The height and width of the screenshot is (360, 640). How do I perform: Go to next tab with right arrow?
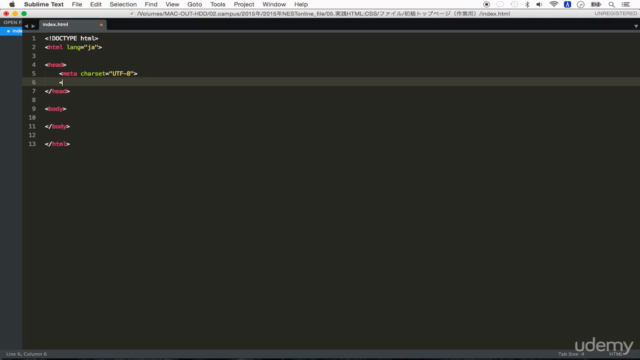[33, 26]
